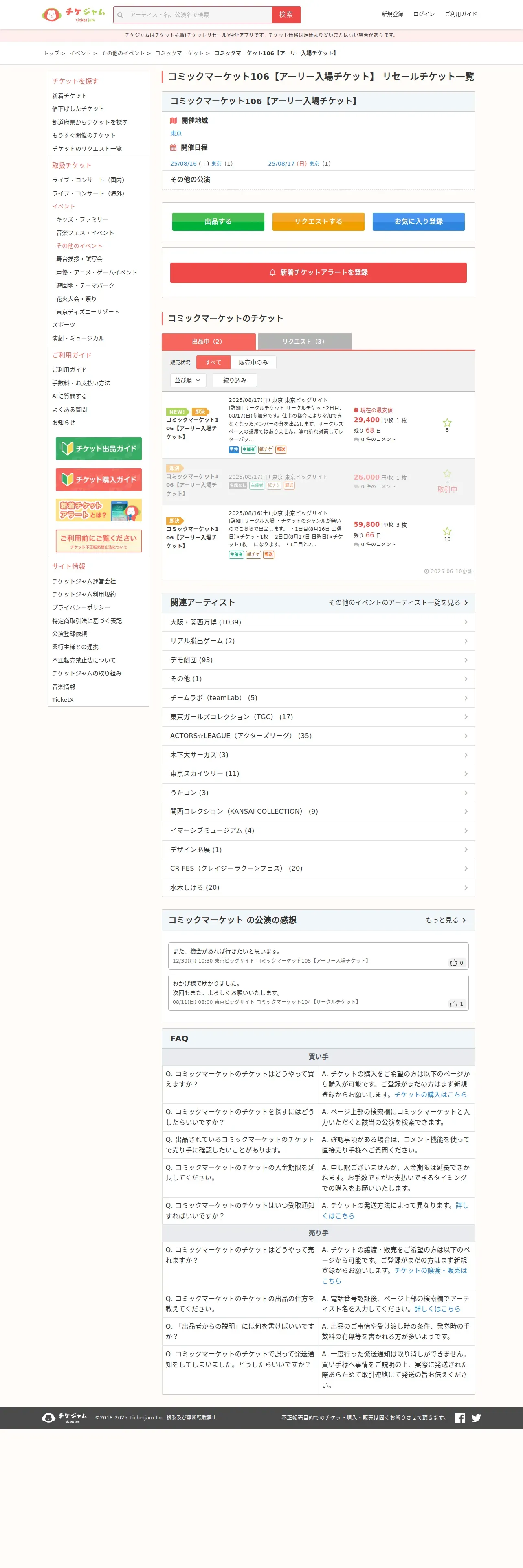Open 新規登録 in header
The height and width of the screenshot is (1568, 523).
[392, 14]
